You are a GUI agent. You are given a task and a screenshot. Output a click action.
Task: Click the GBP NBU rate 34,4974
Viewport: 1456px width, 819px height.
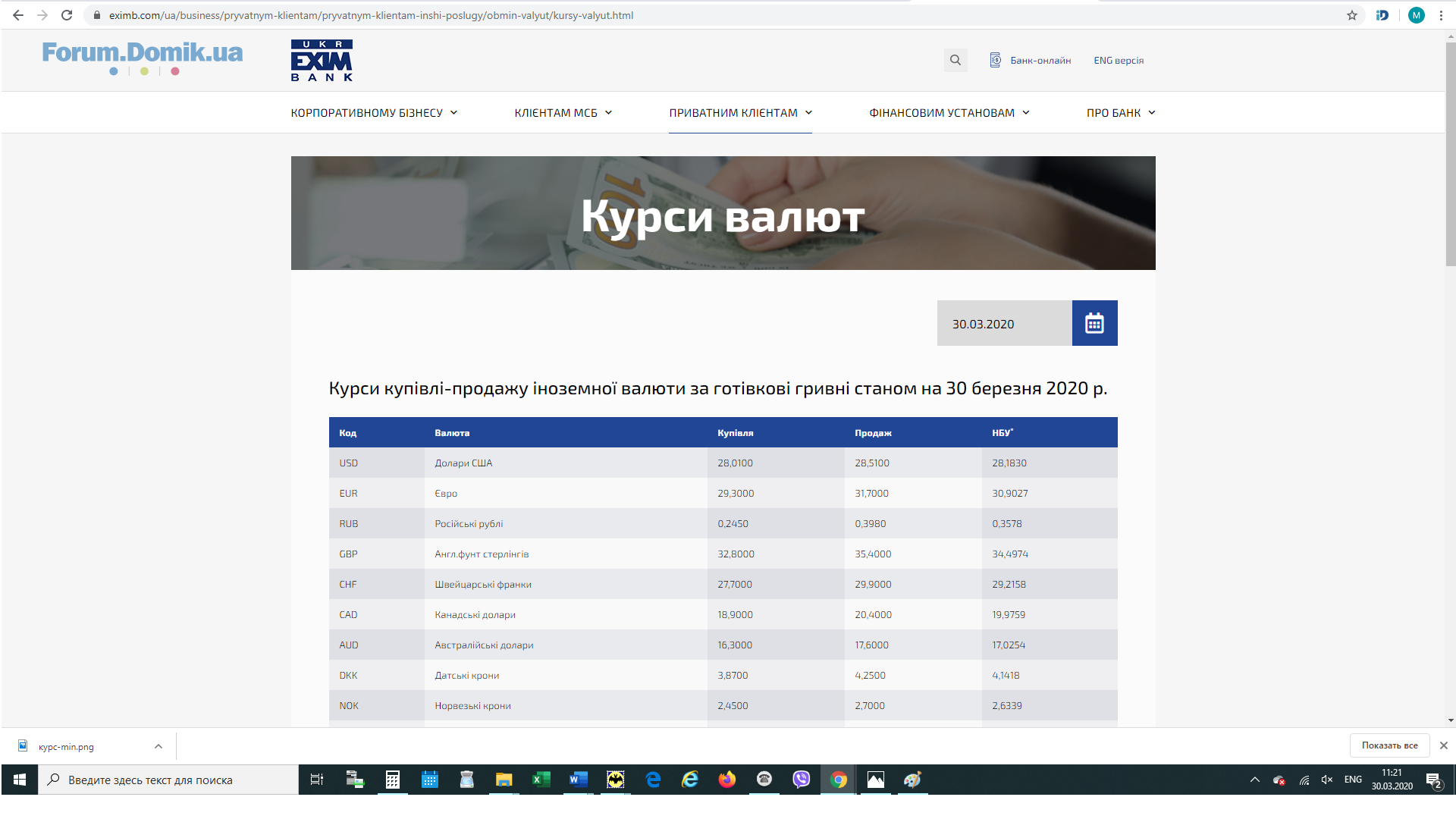[1010, 554]
